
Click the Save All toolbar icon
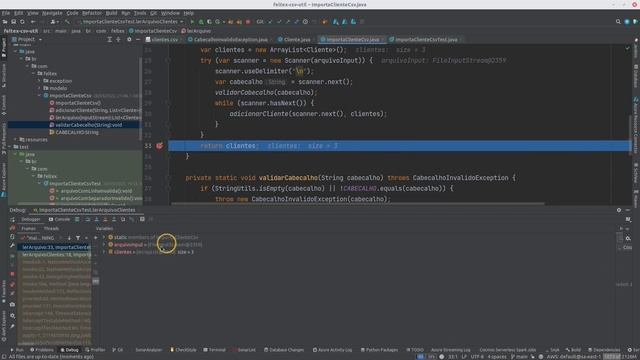[13, 22]
